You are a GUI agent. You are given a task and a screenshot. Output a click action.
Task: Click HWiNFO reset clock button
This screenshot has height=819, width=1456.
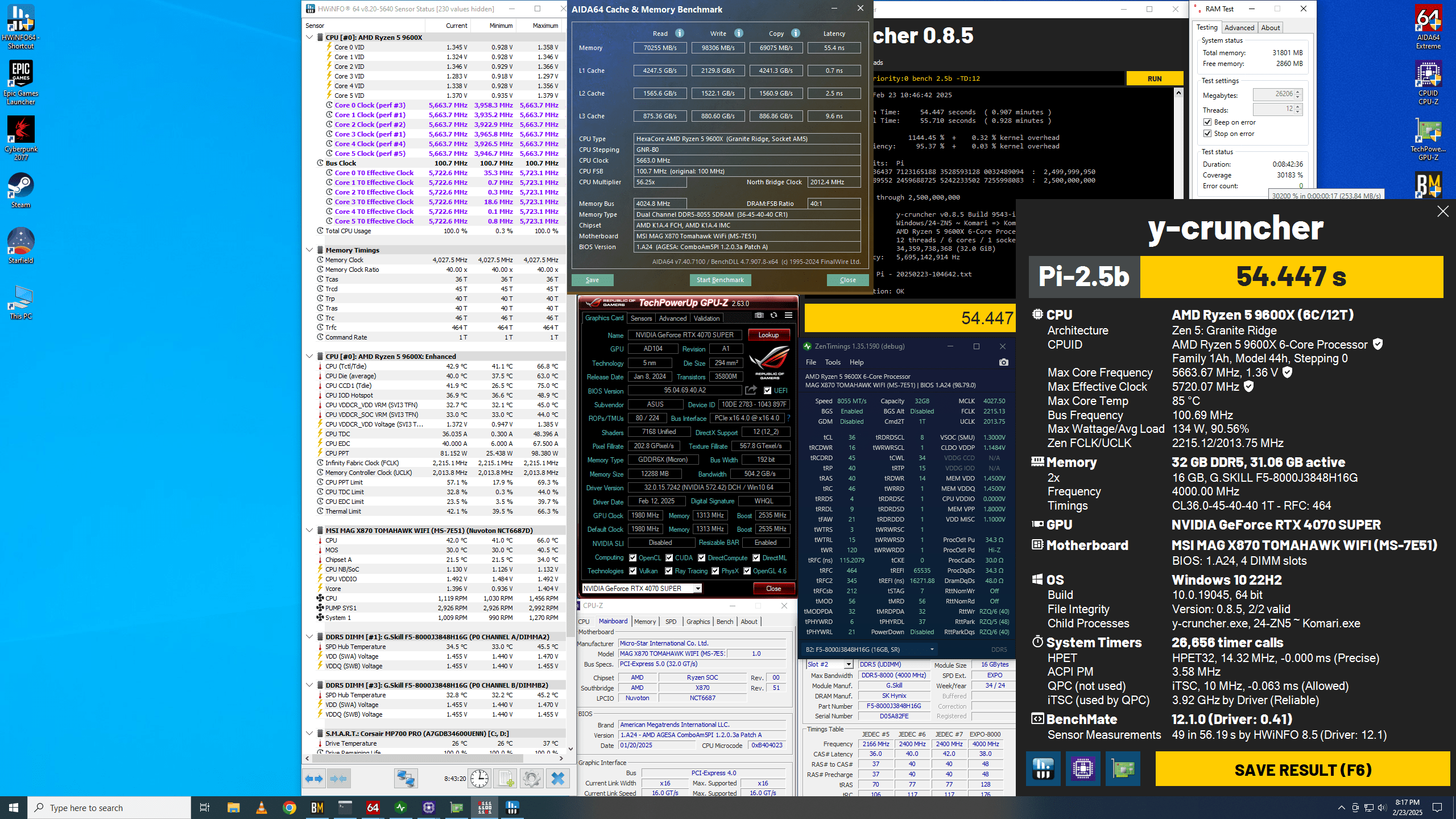click(479, 779)
